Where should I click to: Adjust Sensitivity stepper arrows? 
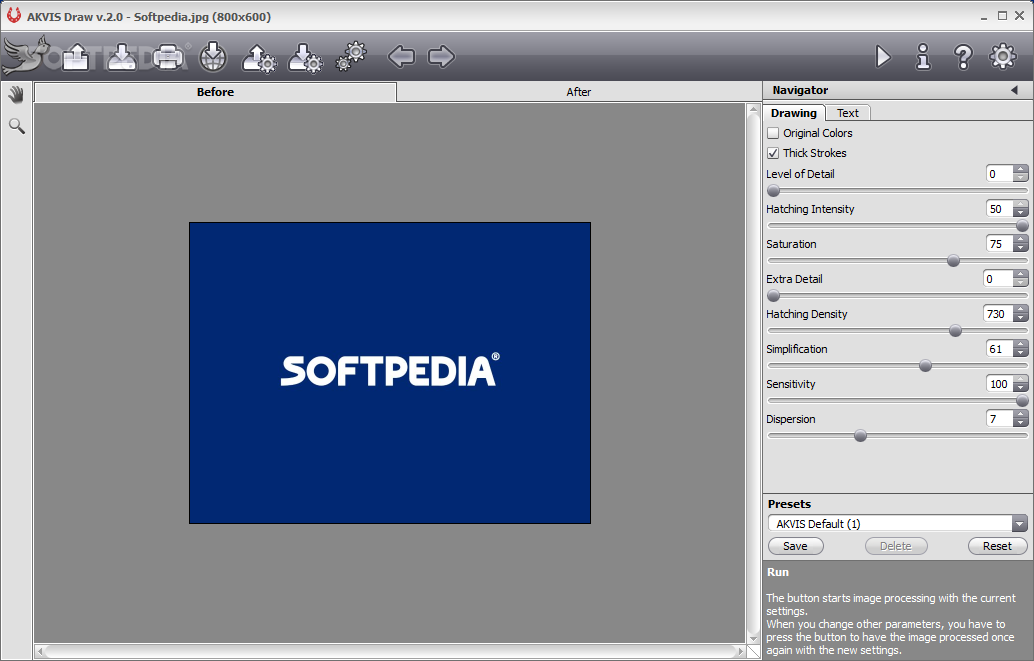tap(1021, 384)
